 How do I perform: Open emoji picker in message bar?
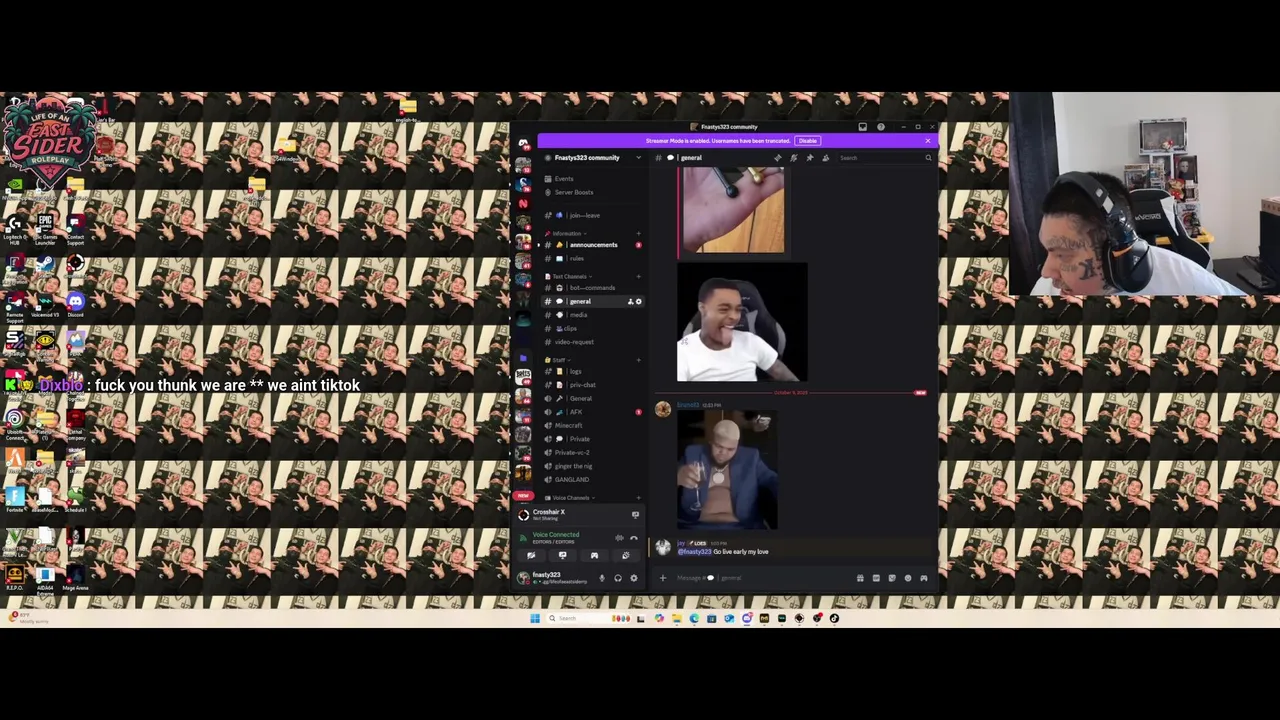908,578
